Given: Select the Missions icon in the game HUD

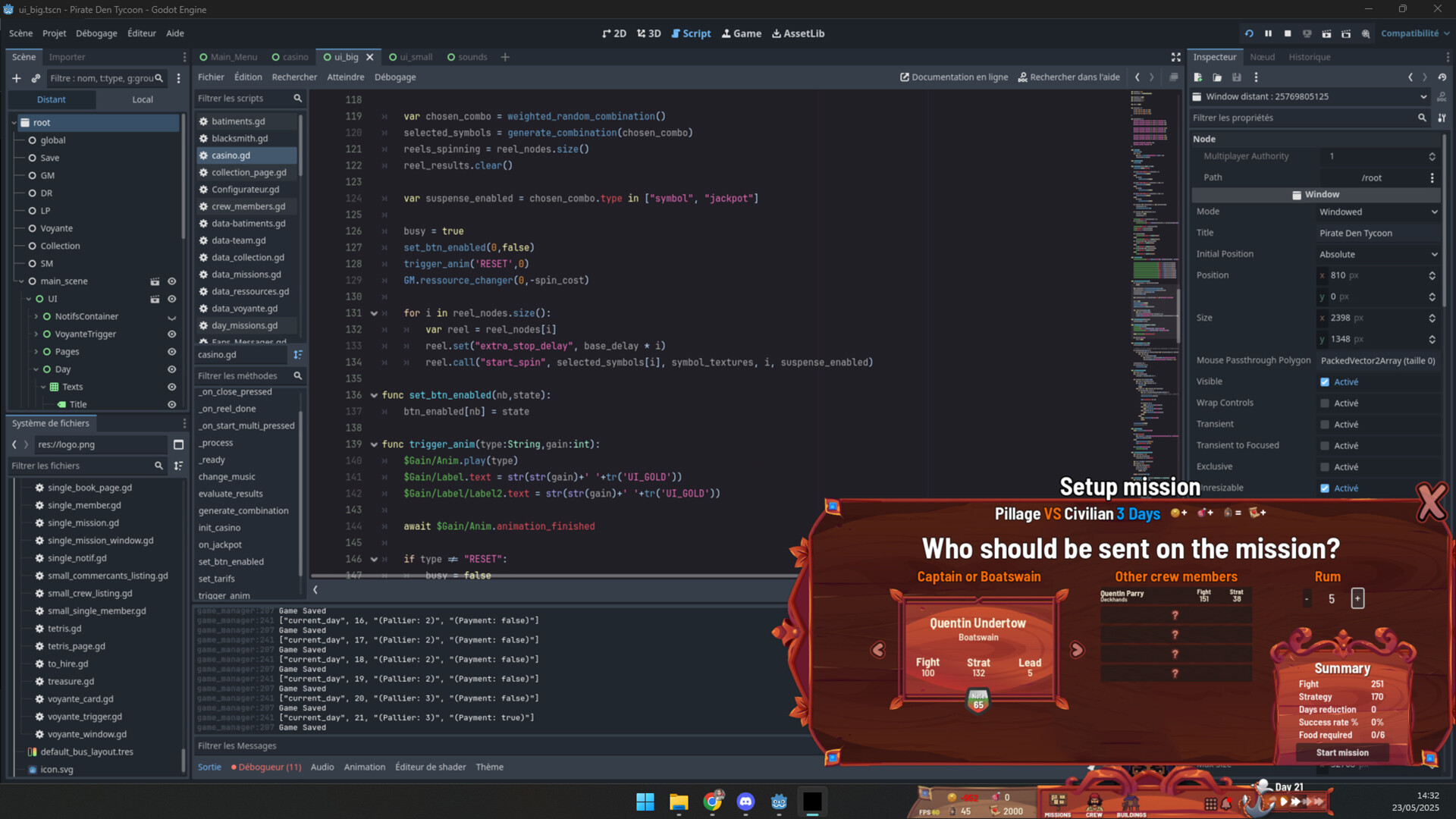Looking at the screenshot, I should pyautogui.click(x=1057, y=802).
